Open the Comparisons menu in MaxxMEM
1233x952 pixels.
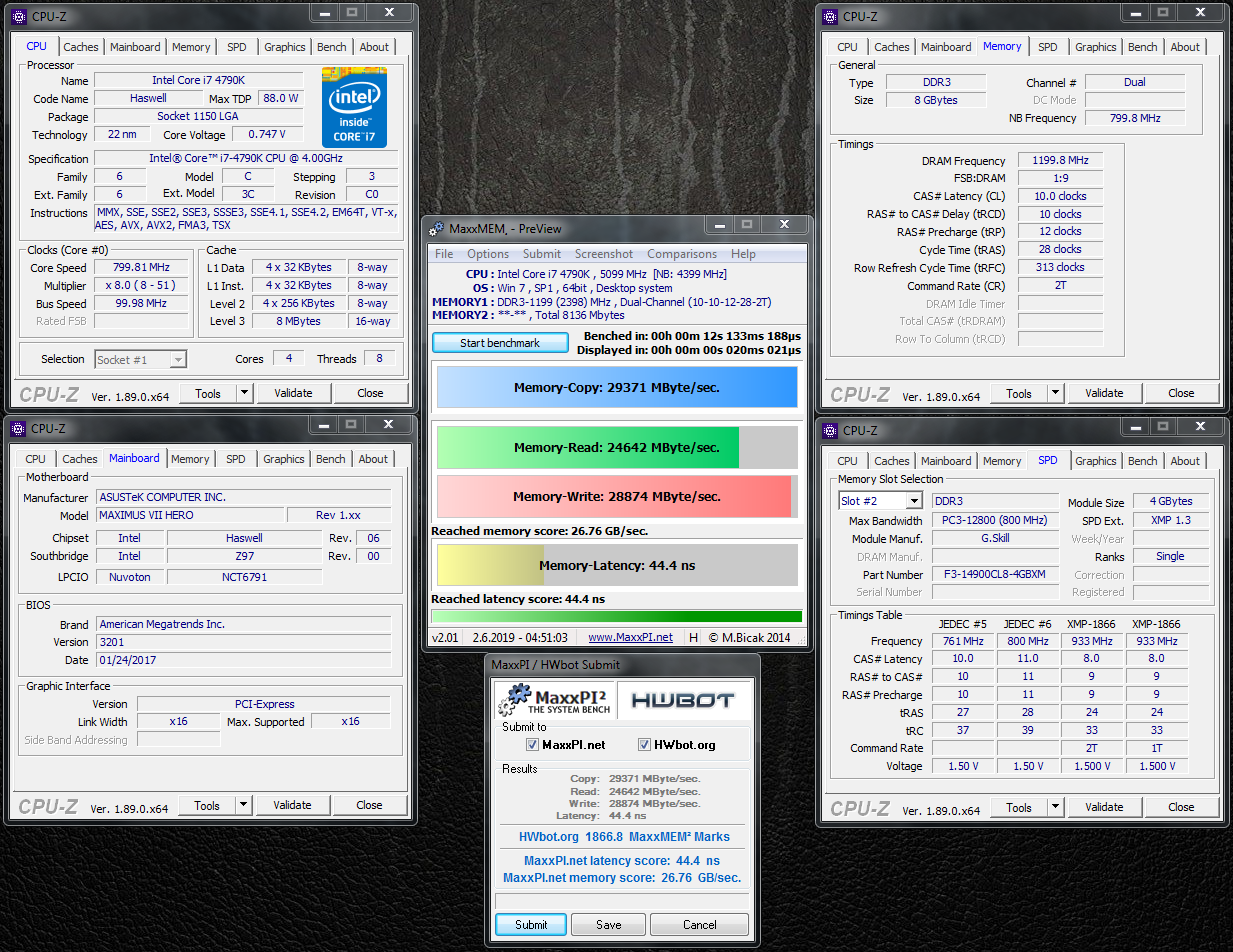click(x=682, y=254)
